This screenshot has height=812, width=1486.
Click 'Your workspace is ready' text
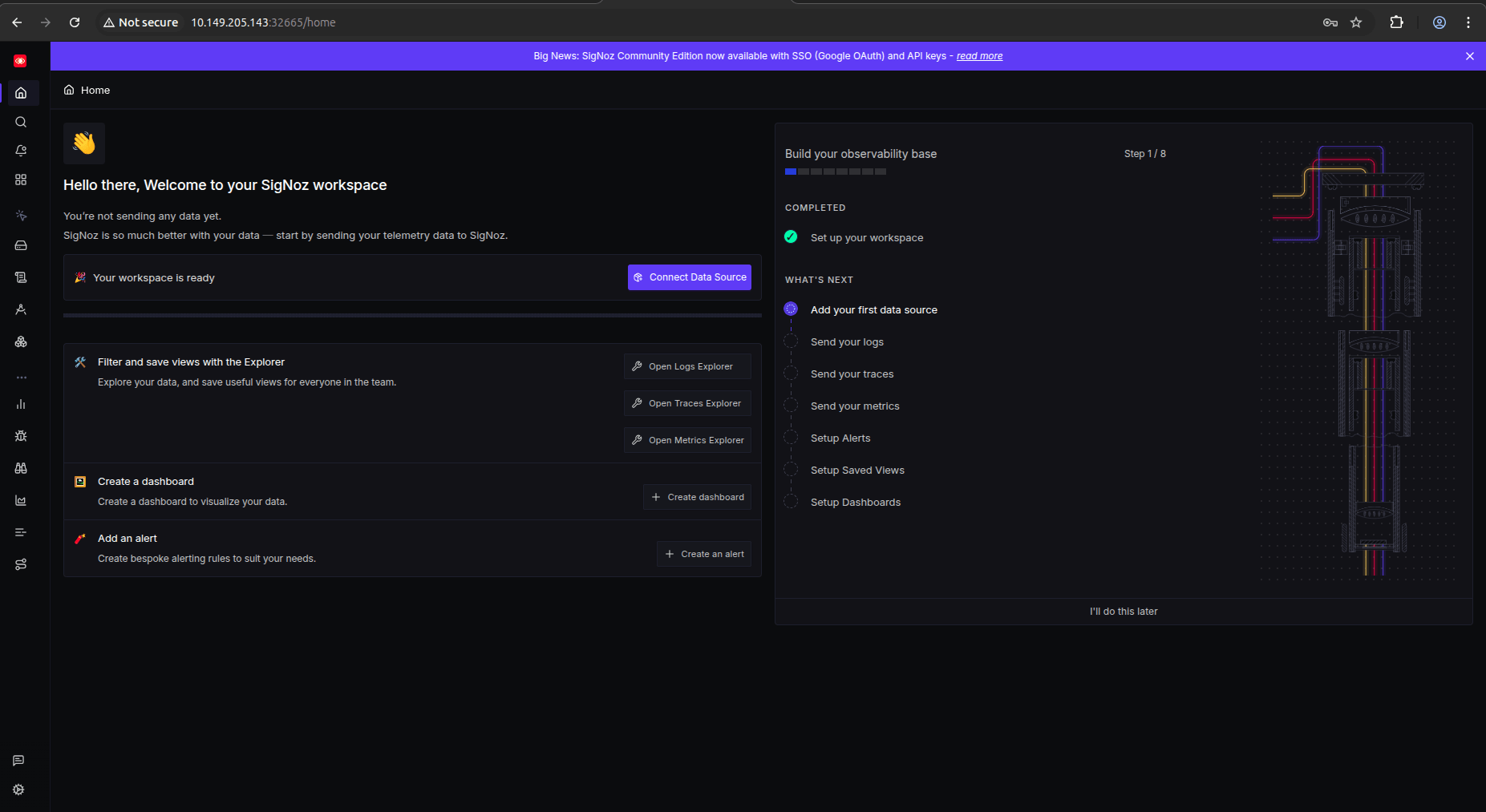coord(154,278)
